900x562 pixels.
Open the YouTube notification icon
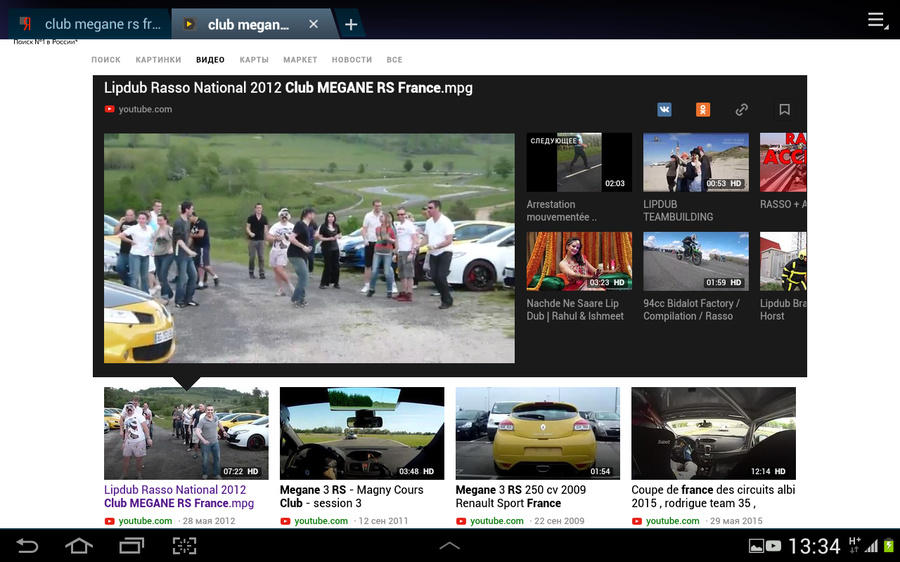(x=773, y=546)
